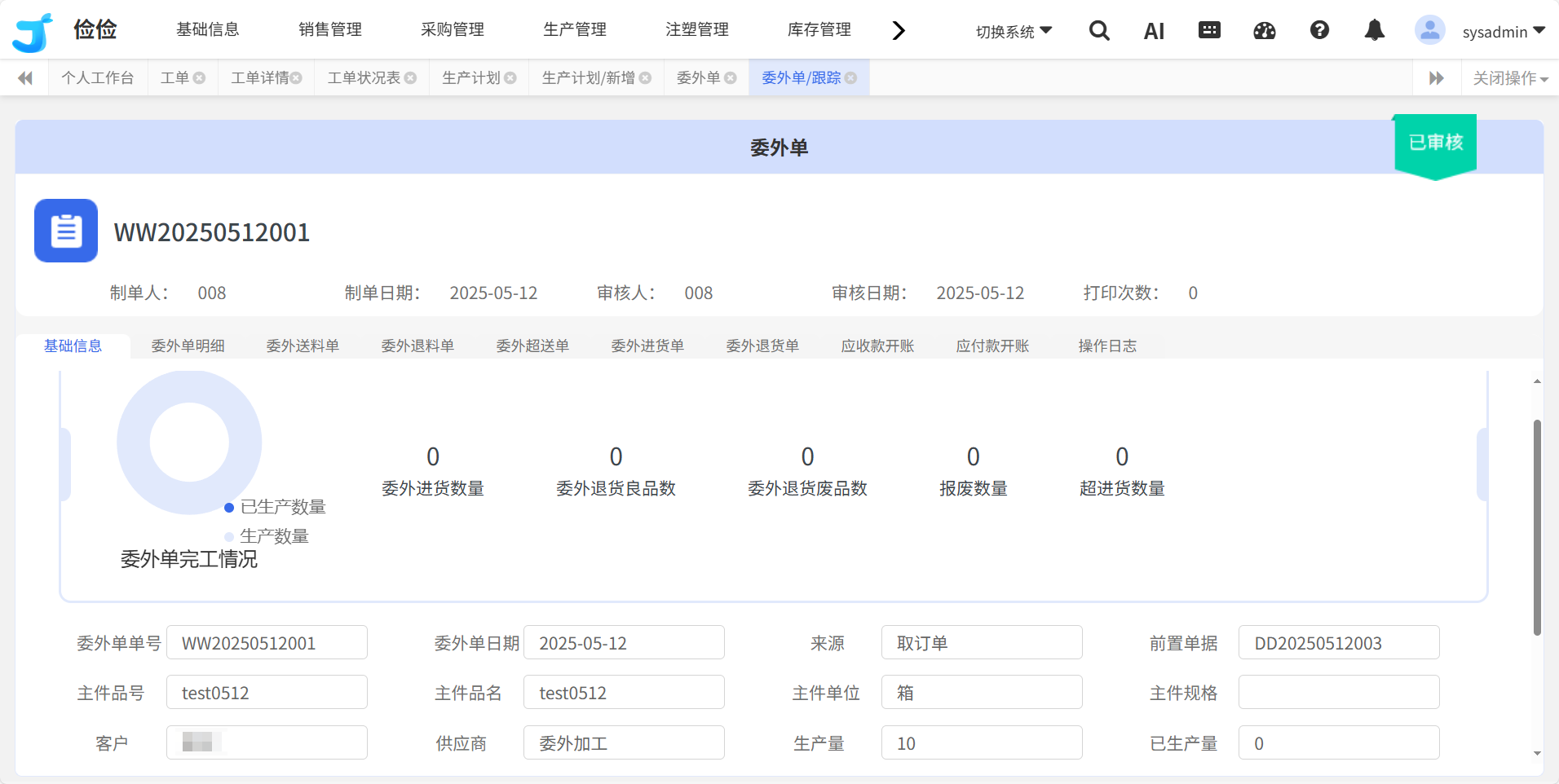Close the 工单状况表 tab
The image size is (1559, 784).
[x=411, y=78]
